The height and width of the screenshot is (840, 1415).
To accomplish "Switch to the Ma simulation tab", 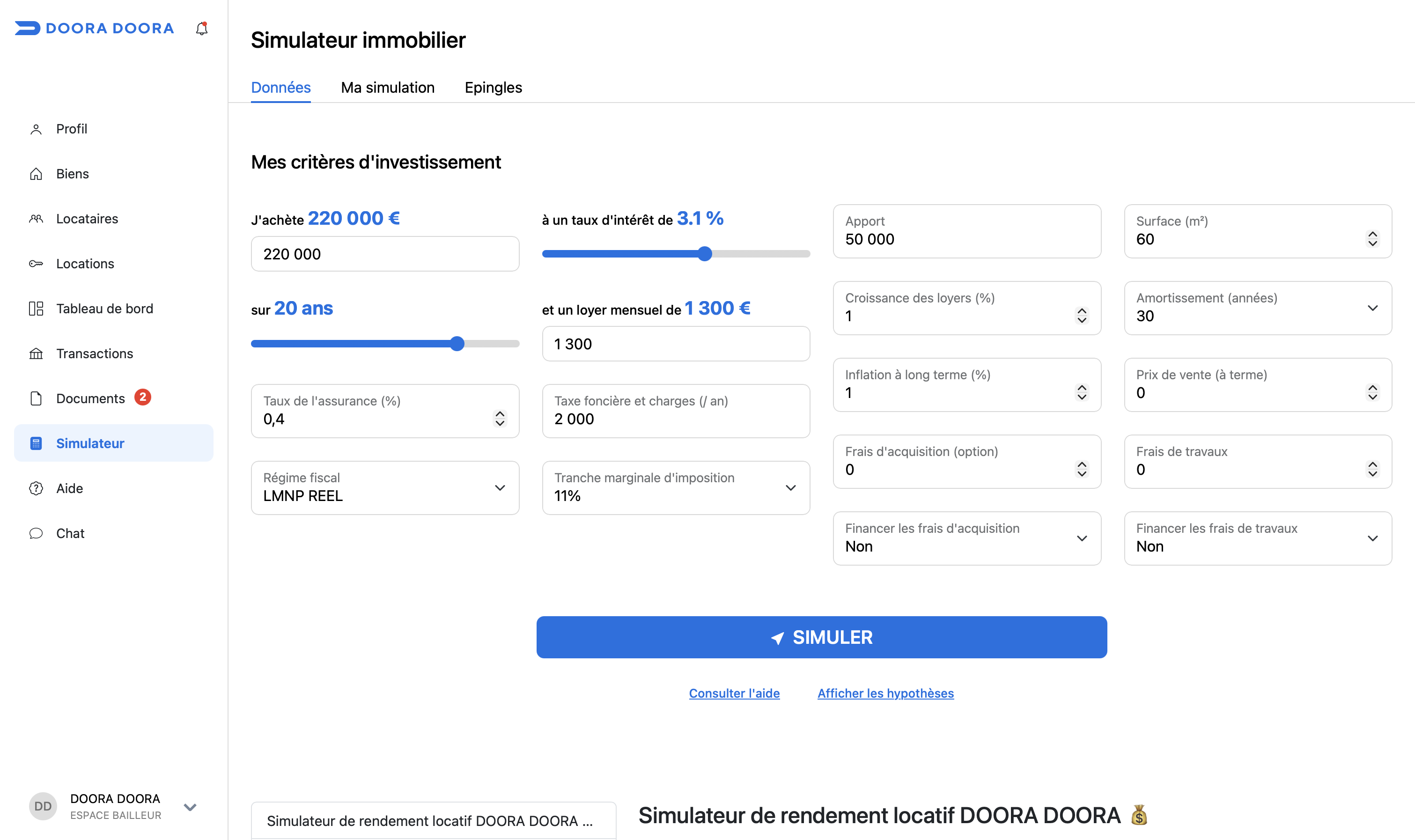I will coord(388,88).
